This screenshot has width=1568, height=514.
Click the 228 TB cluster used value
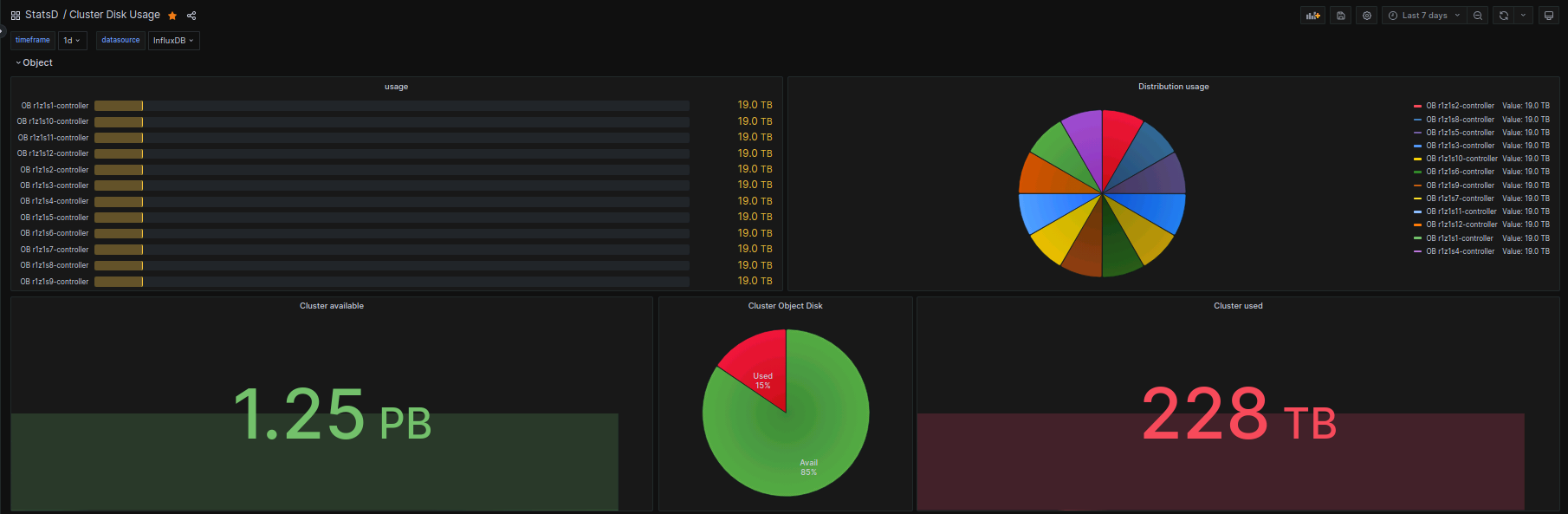click(1239, 414)
